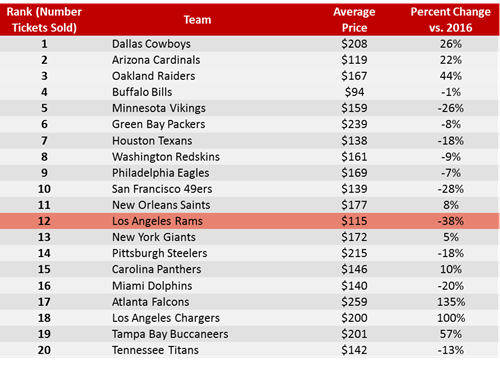This screenshot has height=365, width=500.
Task: Click the $94 Buffalo Bills price
Action: 354,92
